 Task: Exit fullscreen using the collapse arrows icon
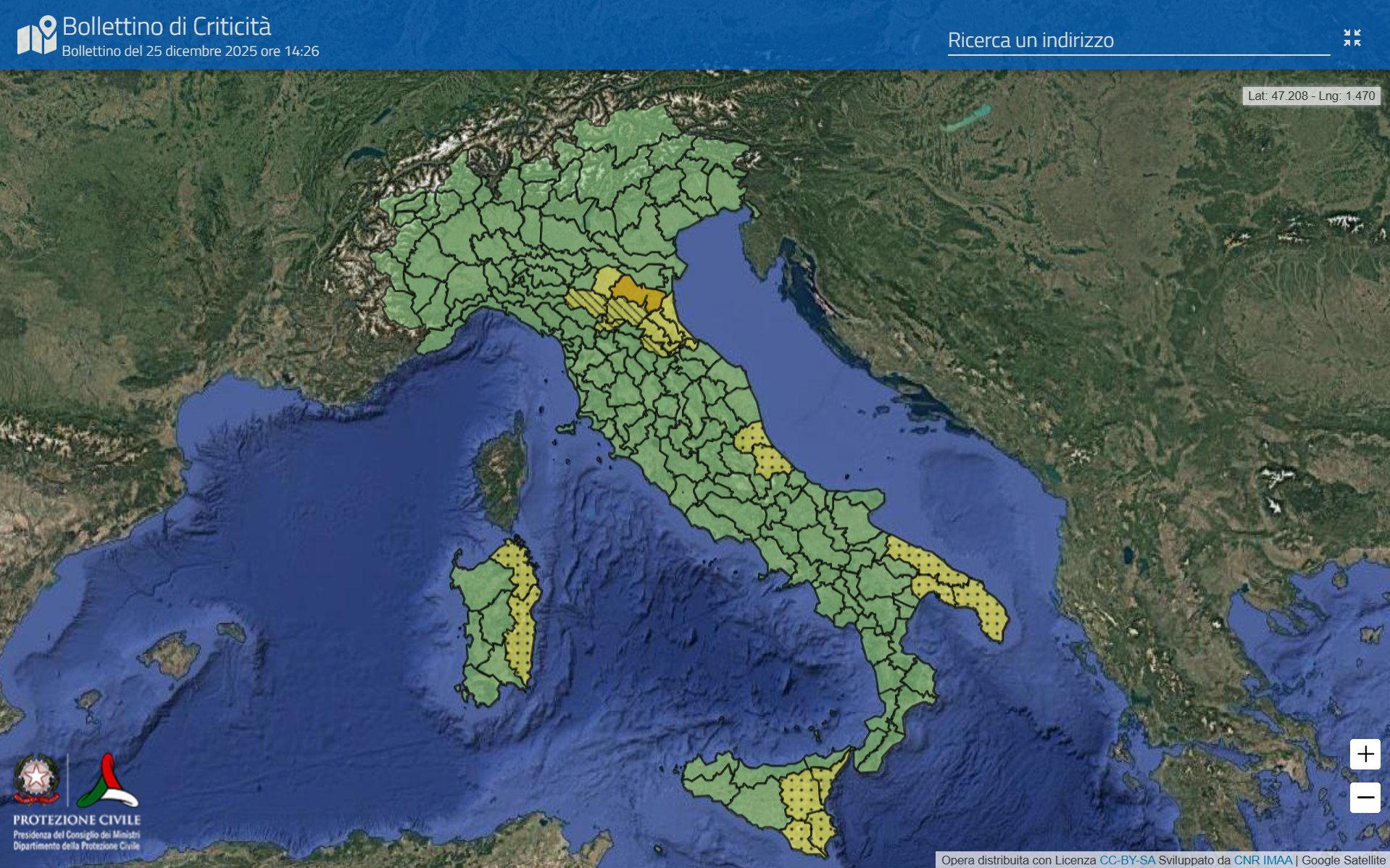coord(1352,38)
